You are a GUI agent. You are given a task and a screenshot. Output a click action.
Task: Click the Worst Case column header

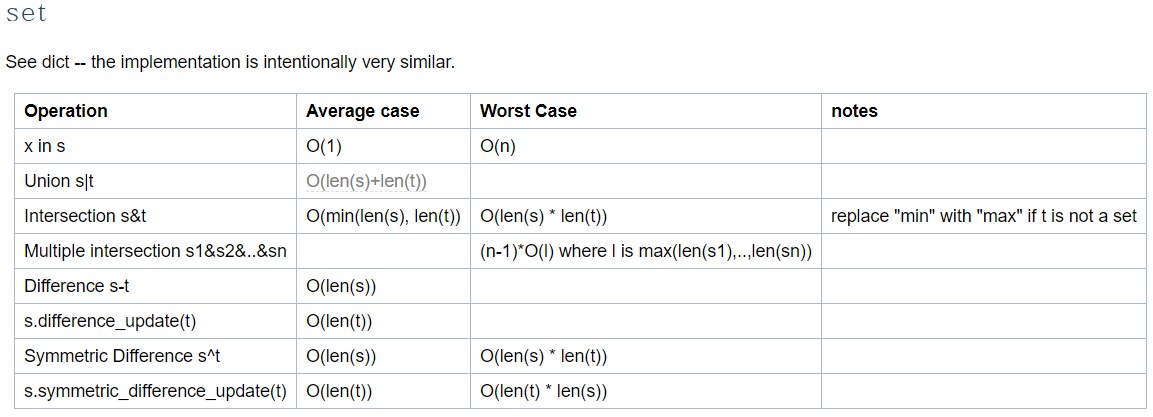[528, 111]
